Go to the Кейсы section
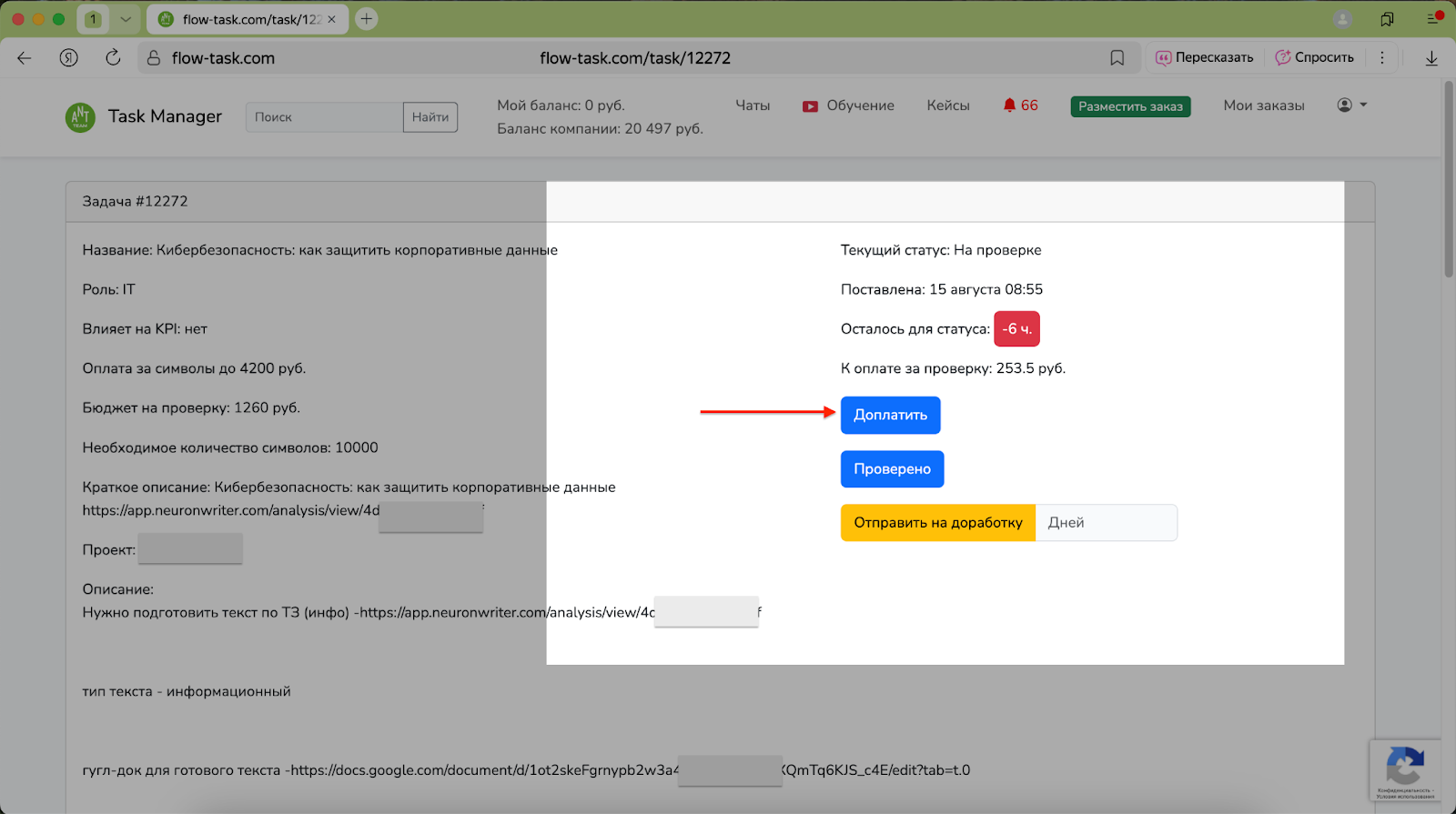This screenshot has width=1456, height=814. (947, 106)
